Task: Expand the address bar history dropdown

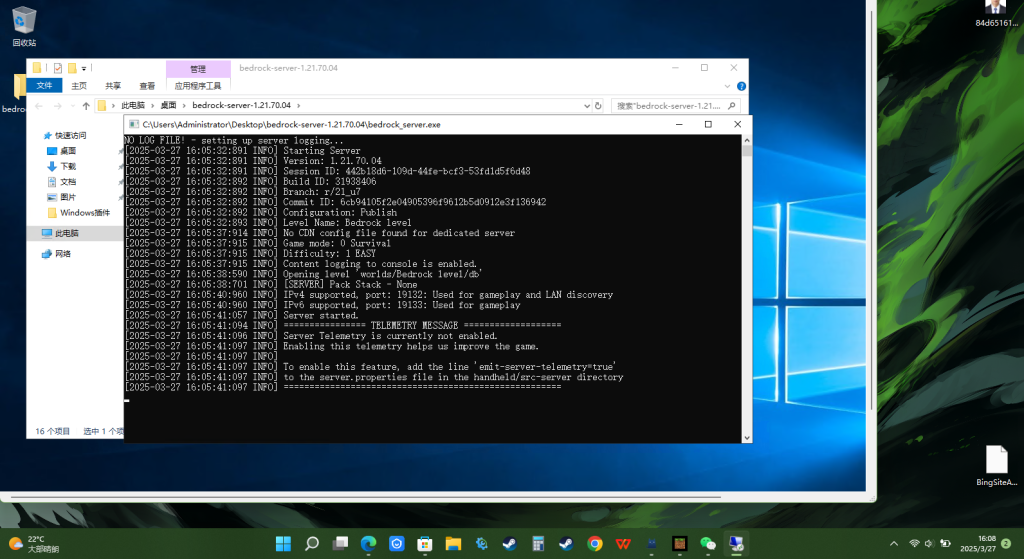Action: click(587, 105)
